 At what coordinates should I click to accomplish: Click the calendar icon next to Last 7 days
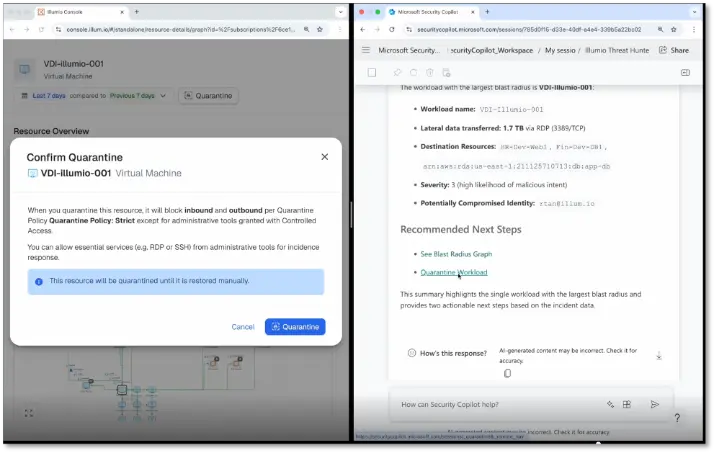25,96
